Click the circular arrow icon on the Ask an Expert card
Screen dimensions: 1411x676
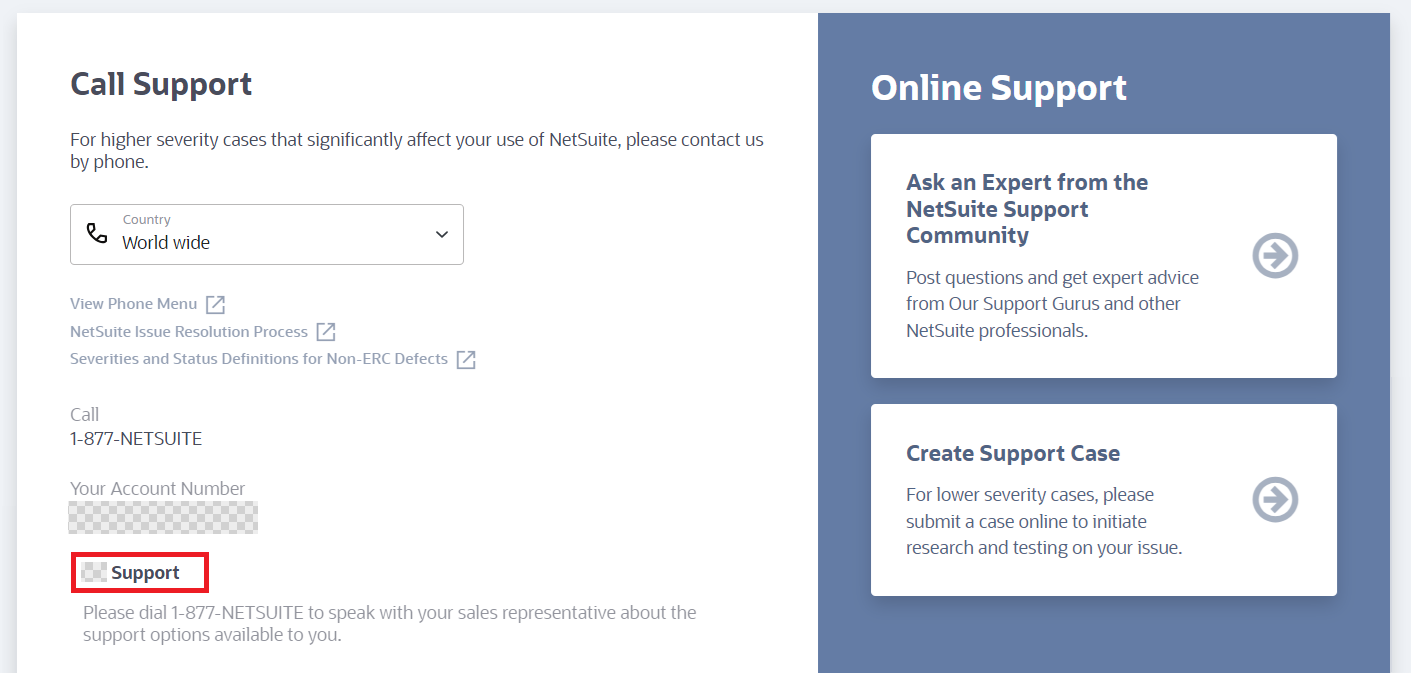1274,255
